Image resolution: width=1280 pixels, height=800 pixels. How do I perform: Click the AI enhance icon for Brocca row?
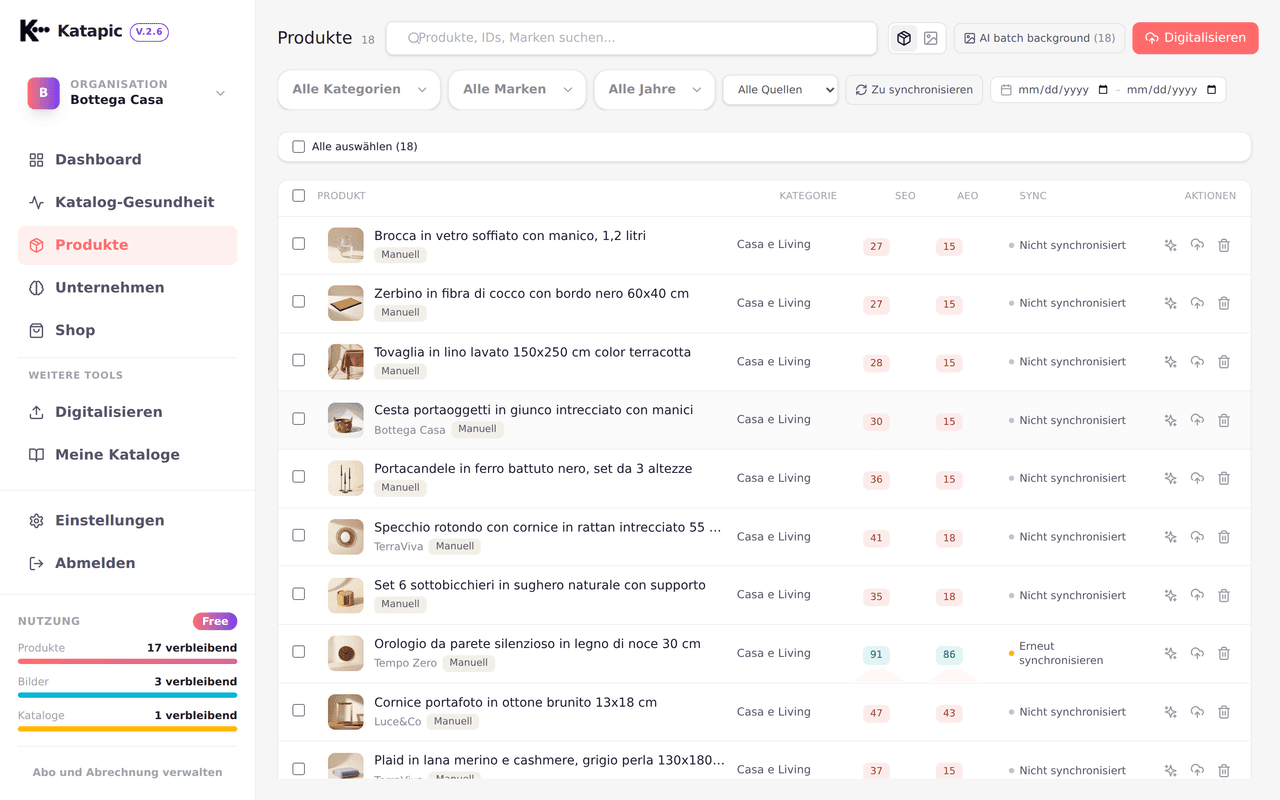click(1170, 245)
